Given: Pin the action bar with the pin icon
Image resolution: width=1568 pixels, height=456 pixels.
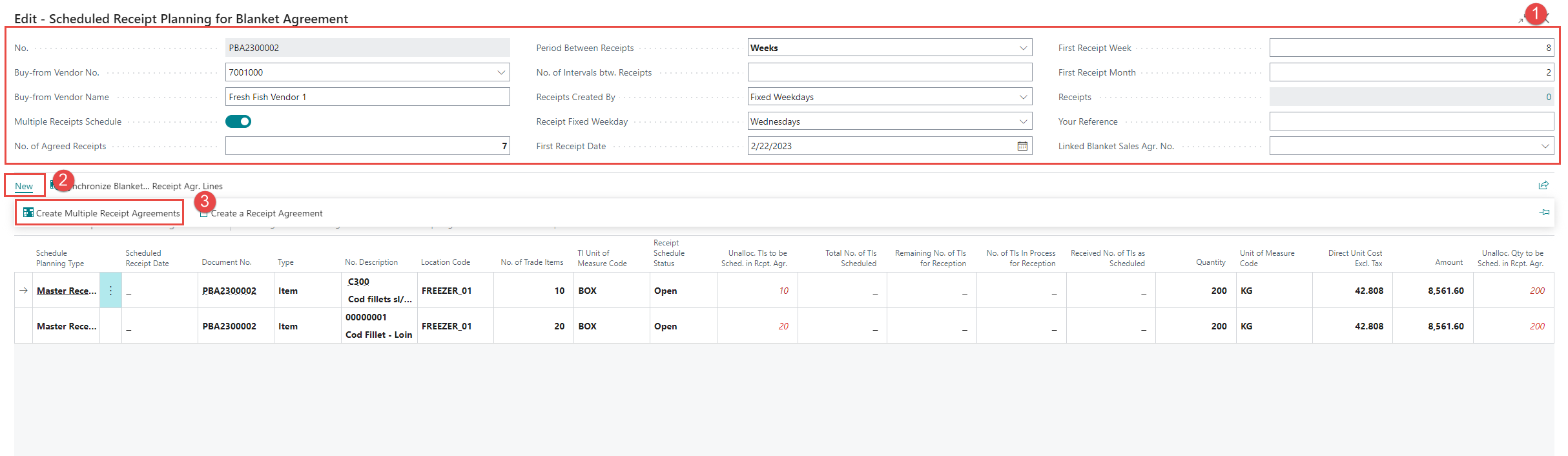Looking at the screenshot, I should tap(1544, 212).
